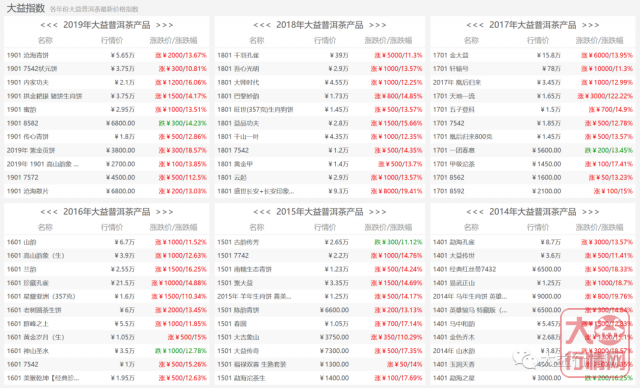
Task: Click the 大益指数 page heading
Action: [26, 8]
